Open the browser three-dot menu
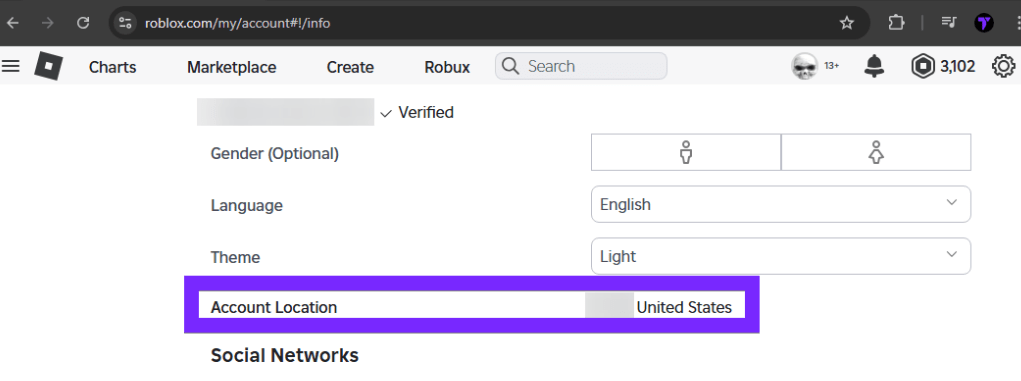 (x=1018, y=23)
